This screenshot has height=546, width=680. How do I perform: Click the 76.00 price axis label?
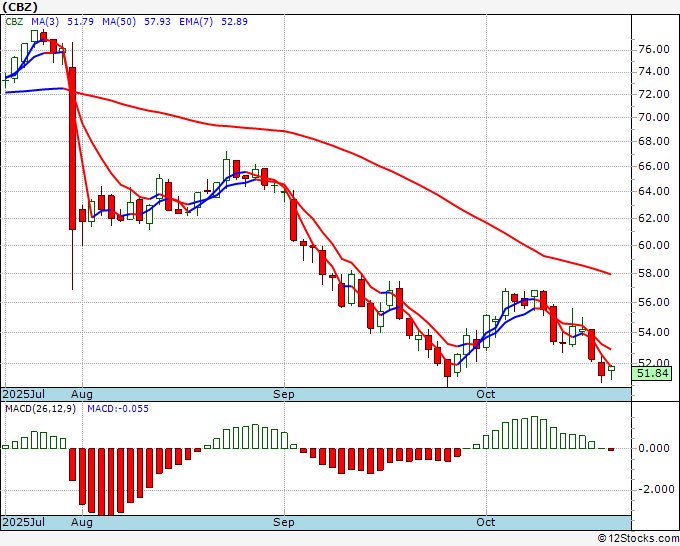click(x=654, y=49)
